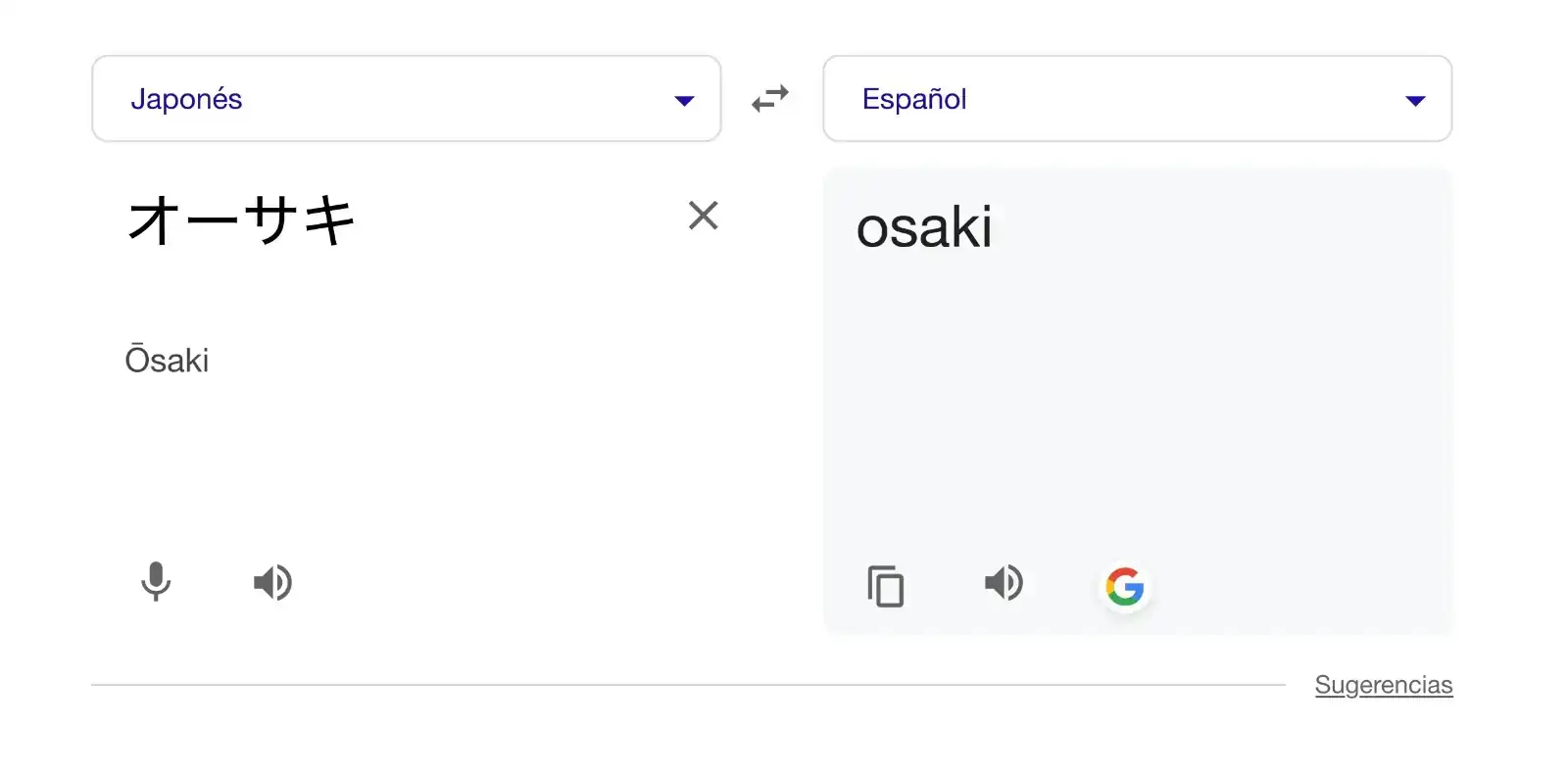Open the Japonés source language dropdown
The image size is (1568, 778).
pos(406,99)
